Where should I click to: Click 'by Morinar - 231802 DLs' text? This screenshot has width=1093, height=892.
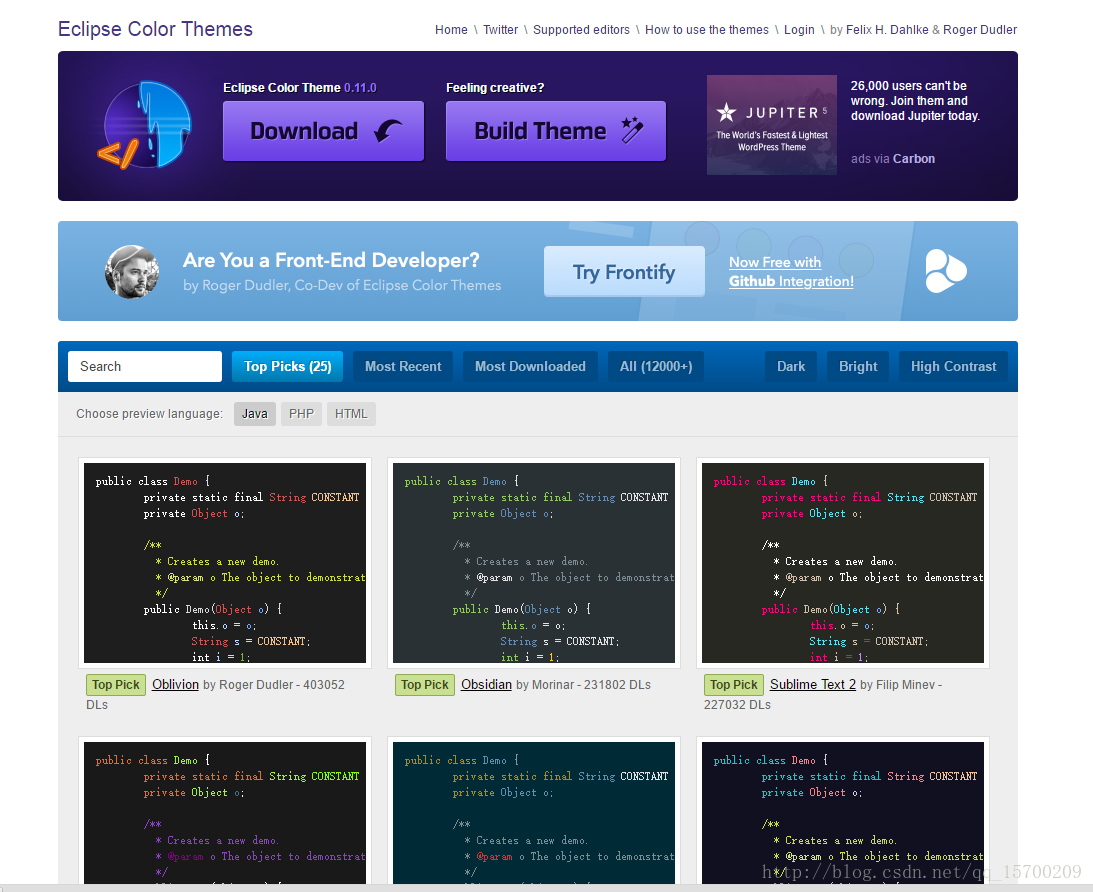583,685
